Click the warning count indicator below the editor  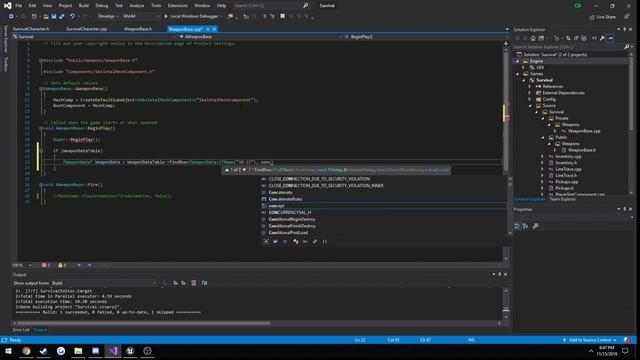tap(62, 265)
